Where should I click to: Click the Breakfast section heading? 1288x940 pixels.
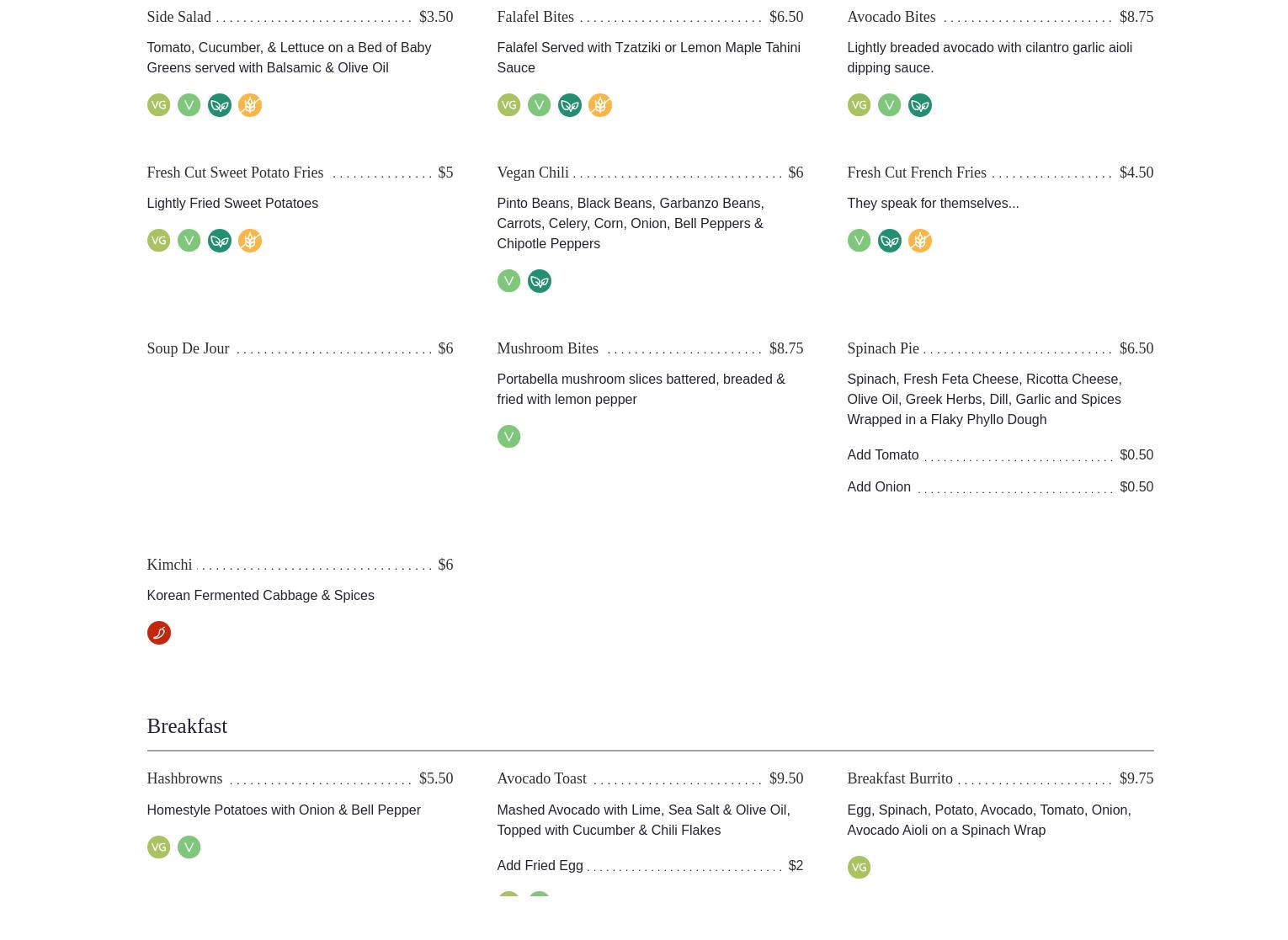tap(187, 725)
